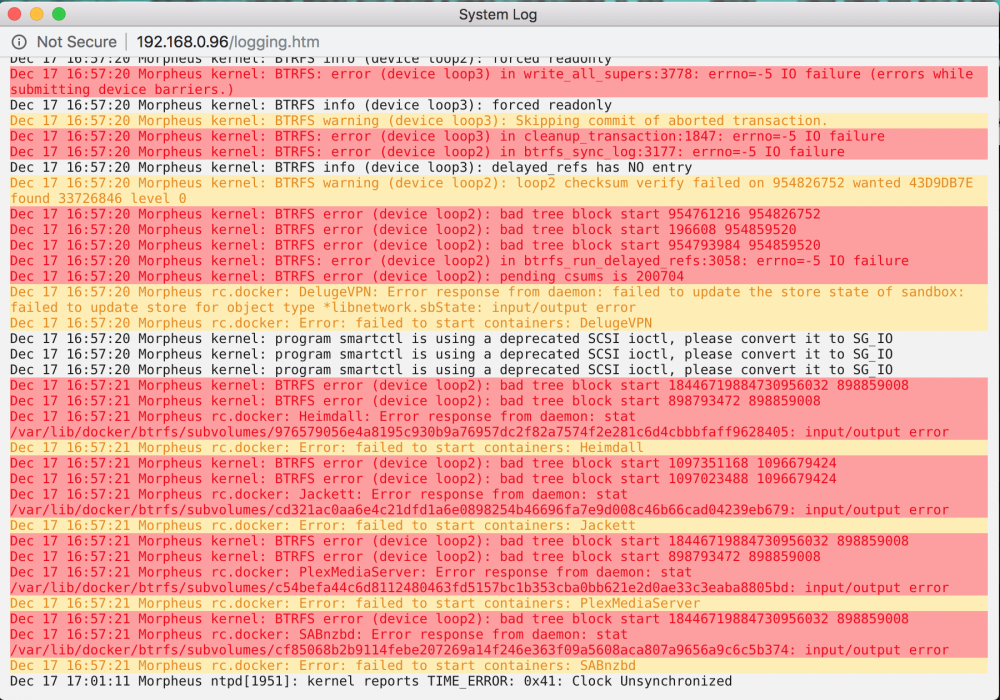This screenshot has height=700, width=1000.
Task: Click the Not Secure label in address bar
Action: click(77, 42)
